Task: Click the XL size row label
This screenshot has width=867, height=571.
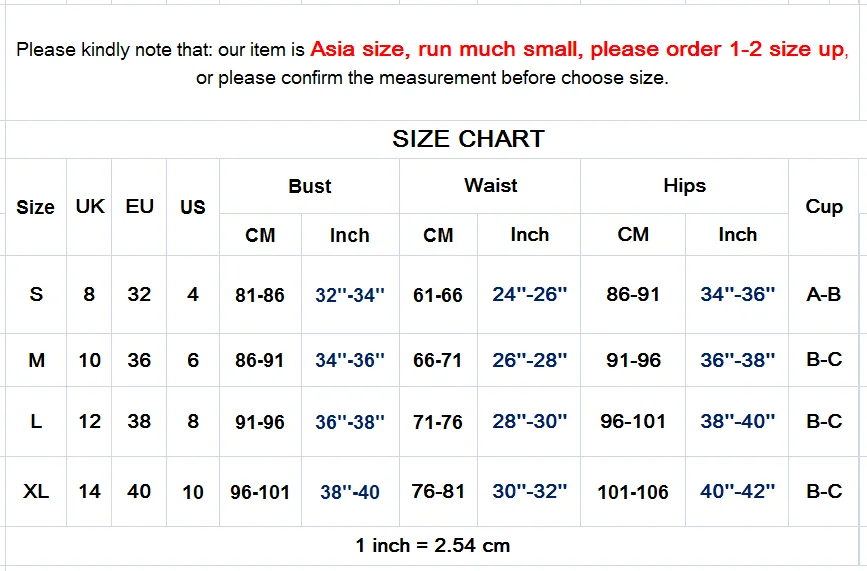Action: [36, 491]
